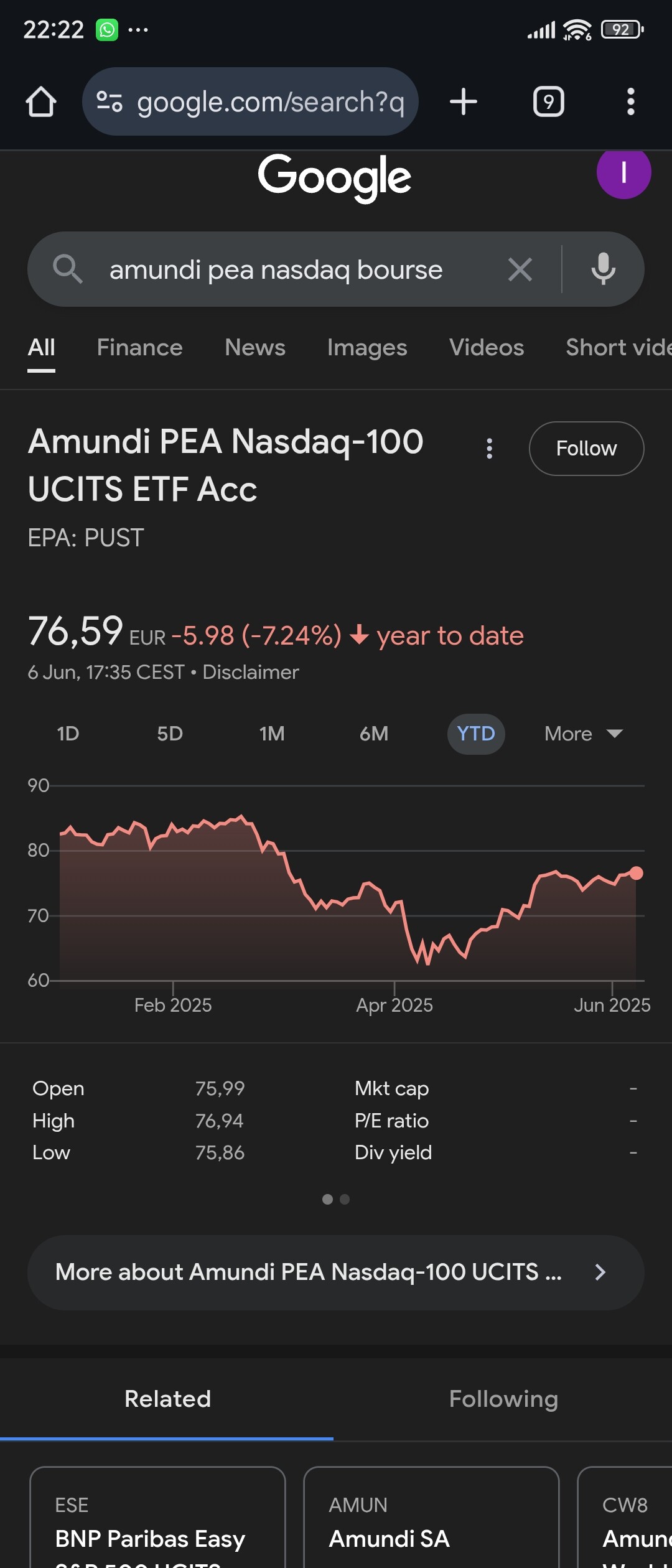Open the tab switcher showing 9 tabs
This screenshot has height=1568, width=672.
(x=549, y=101)
